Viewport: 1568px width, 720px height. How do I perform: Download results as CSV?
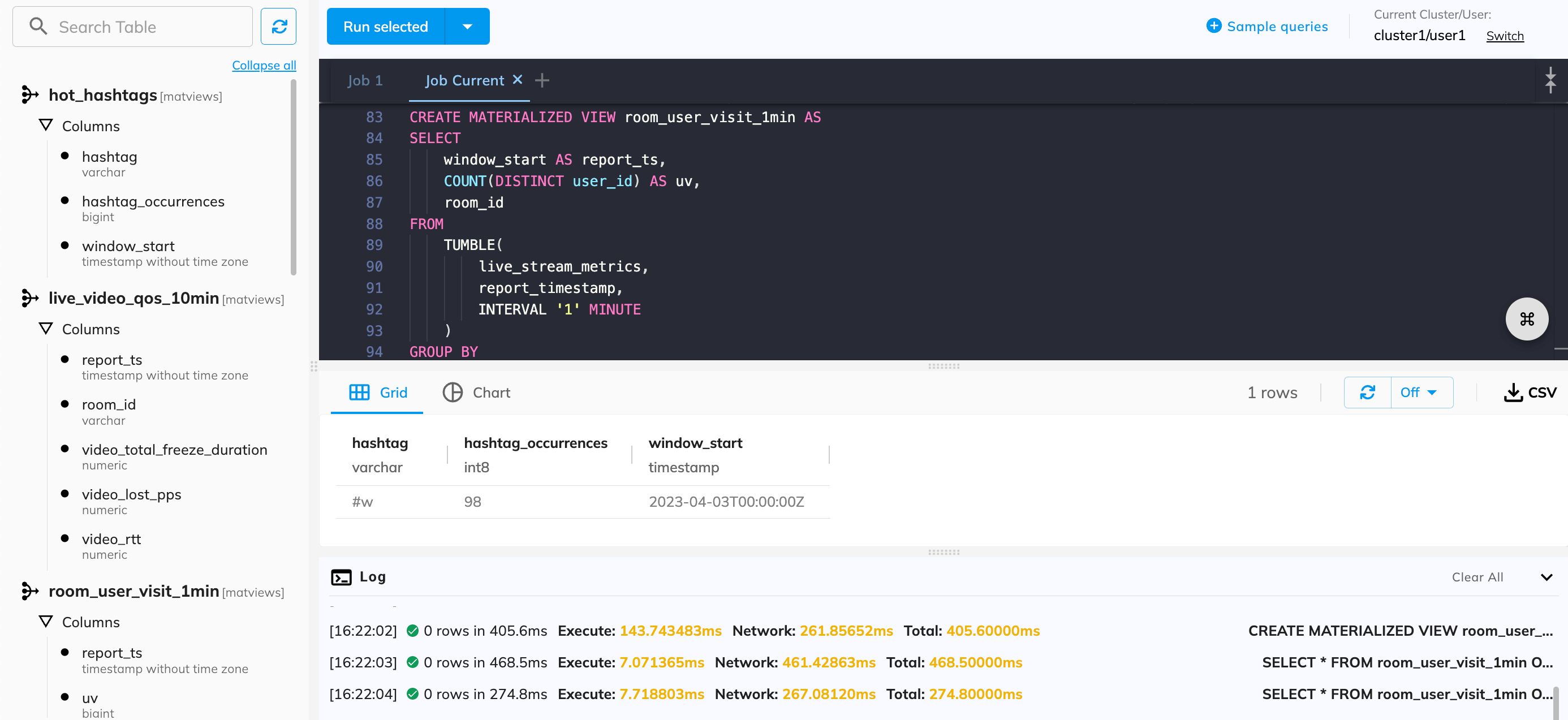tap(1530, 393)
